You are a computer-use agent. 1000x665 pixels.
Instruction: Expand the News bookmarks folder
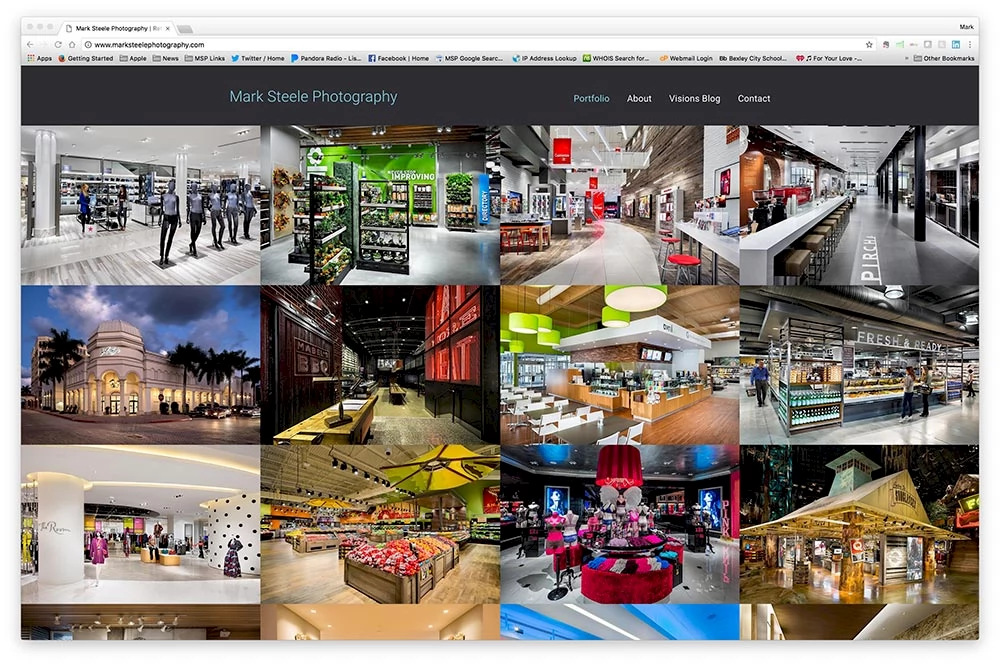(166, 58)
